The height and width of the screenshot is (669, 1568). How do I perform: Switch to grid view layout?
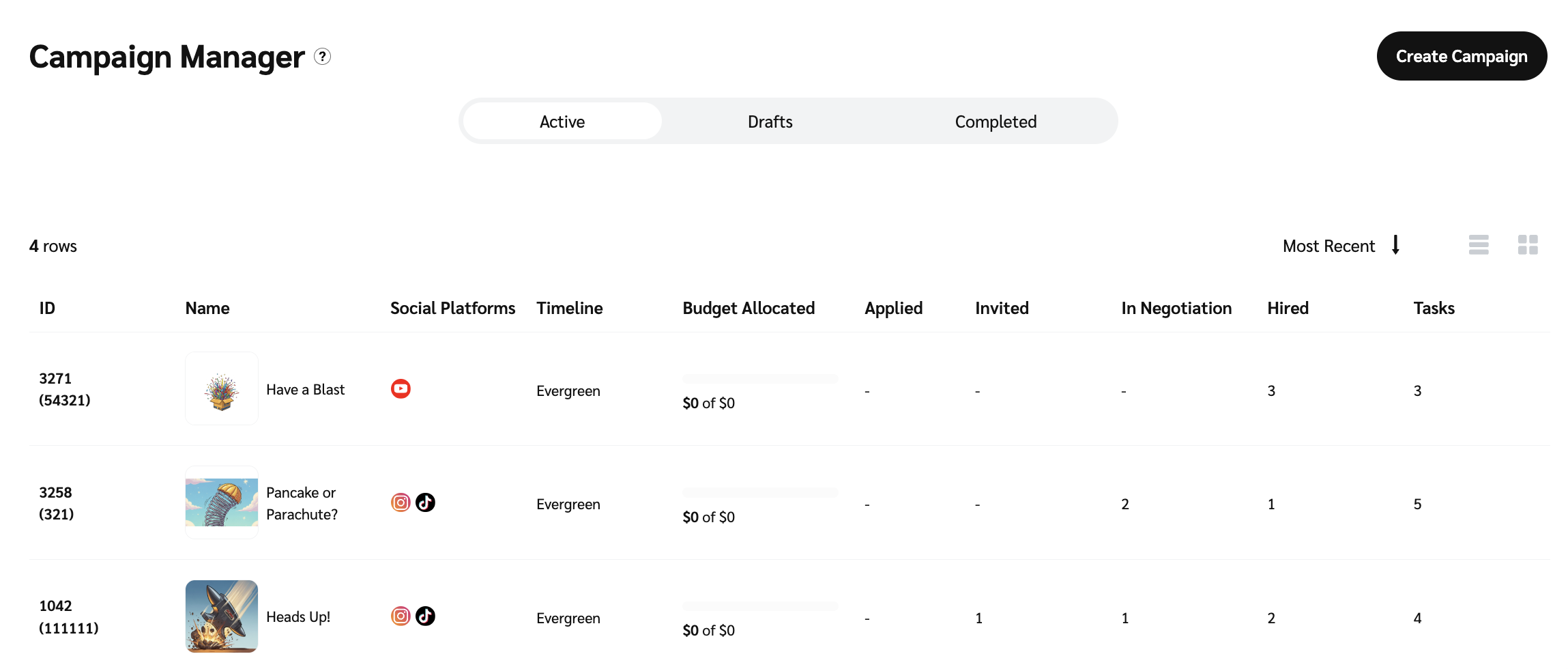(1528, 245)
